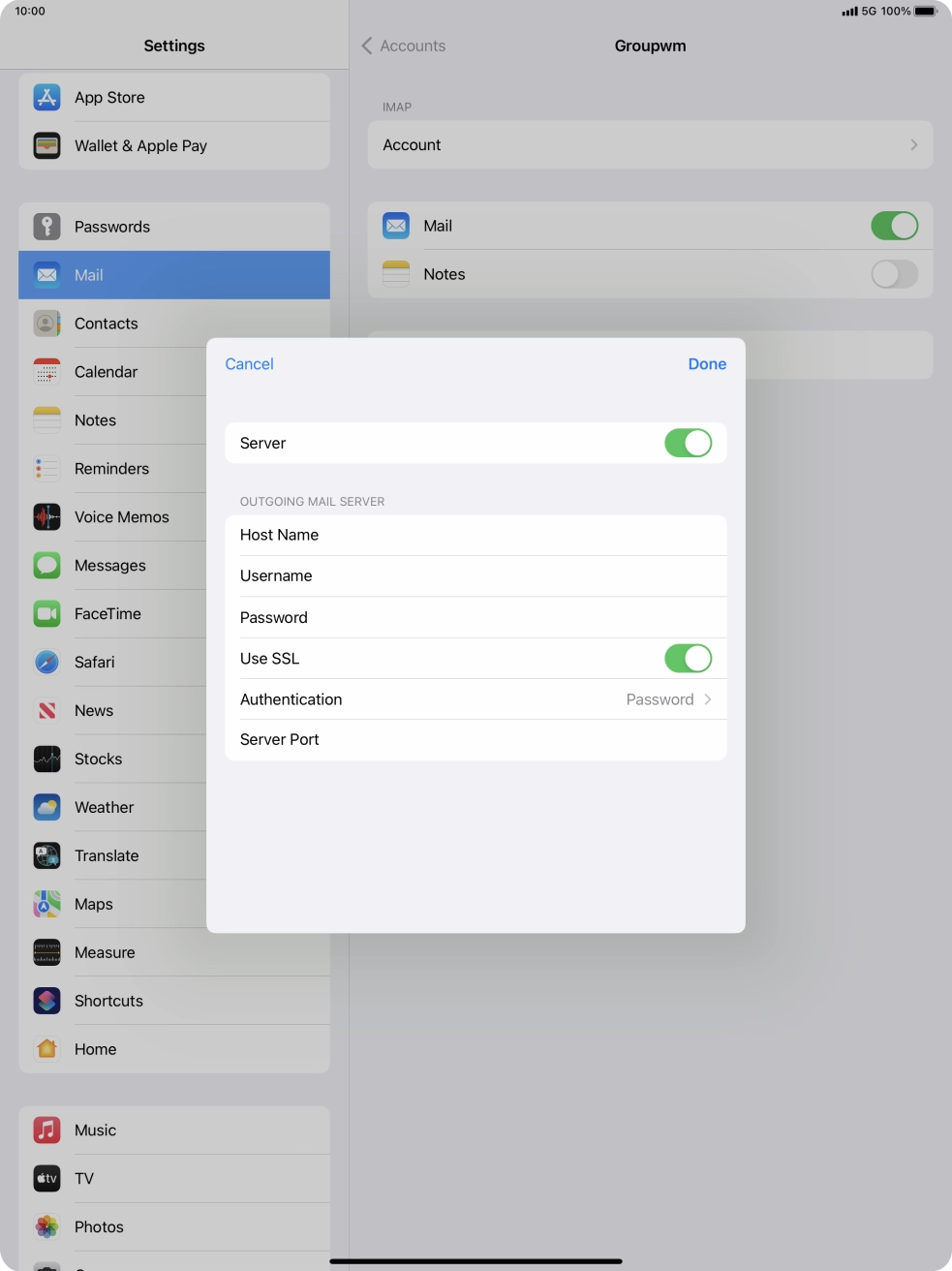Image resolution: width=952 pixels, height=1271 pixels.
Task: Tap the Passwords key icon
Action: point(46,227)
